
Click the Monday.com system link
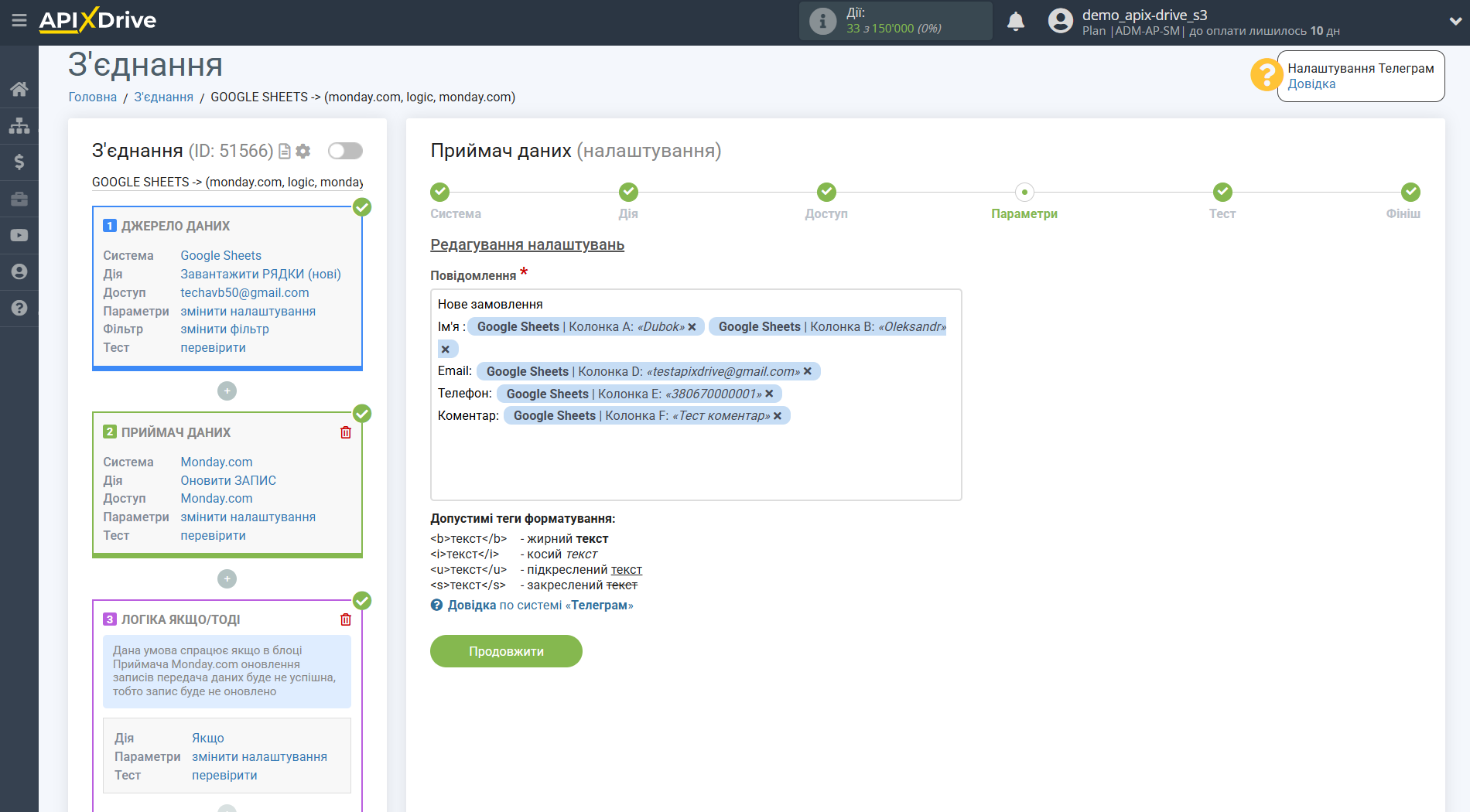216,462
